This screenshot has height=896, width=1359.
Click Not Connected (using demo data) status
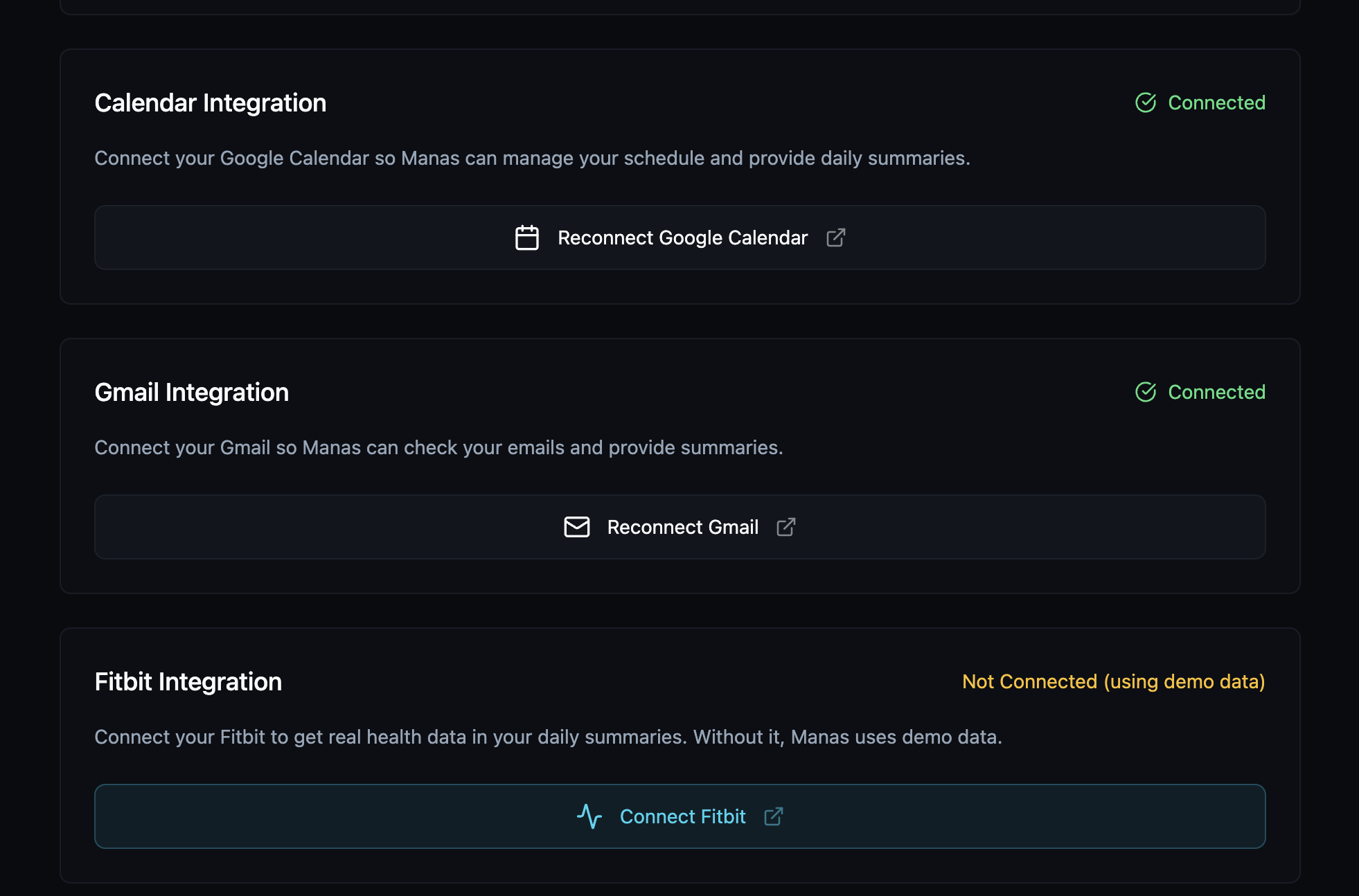(x=1113, y=681)
